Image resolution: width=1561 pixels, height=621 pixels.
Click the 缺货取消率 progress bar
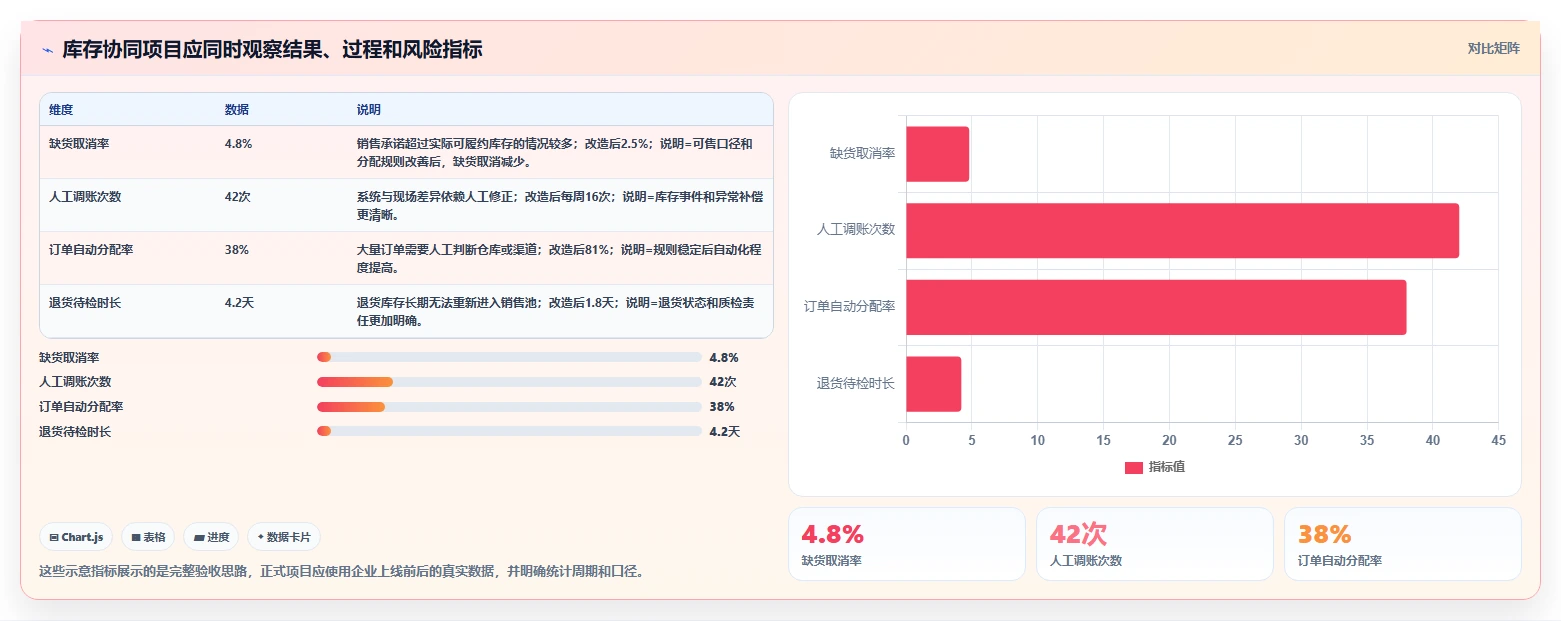tap(509, 357)
